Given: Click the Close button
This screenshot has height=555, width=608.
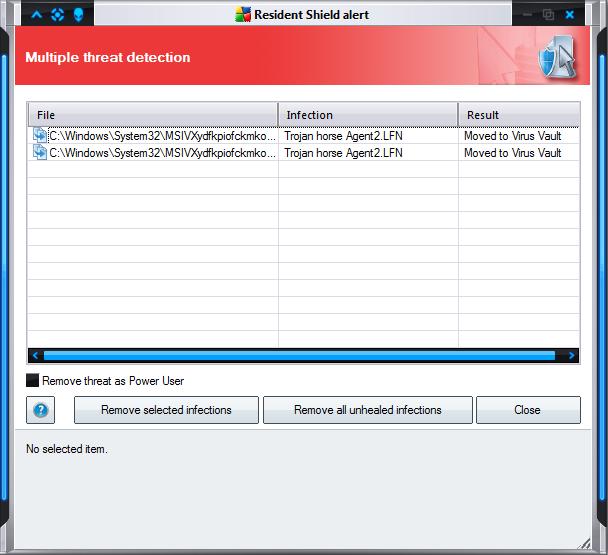Looking at the screenshot, I should 528,410.
